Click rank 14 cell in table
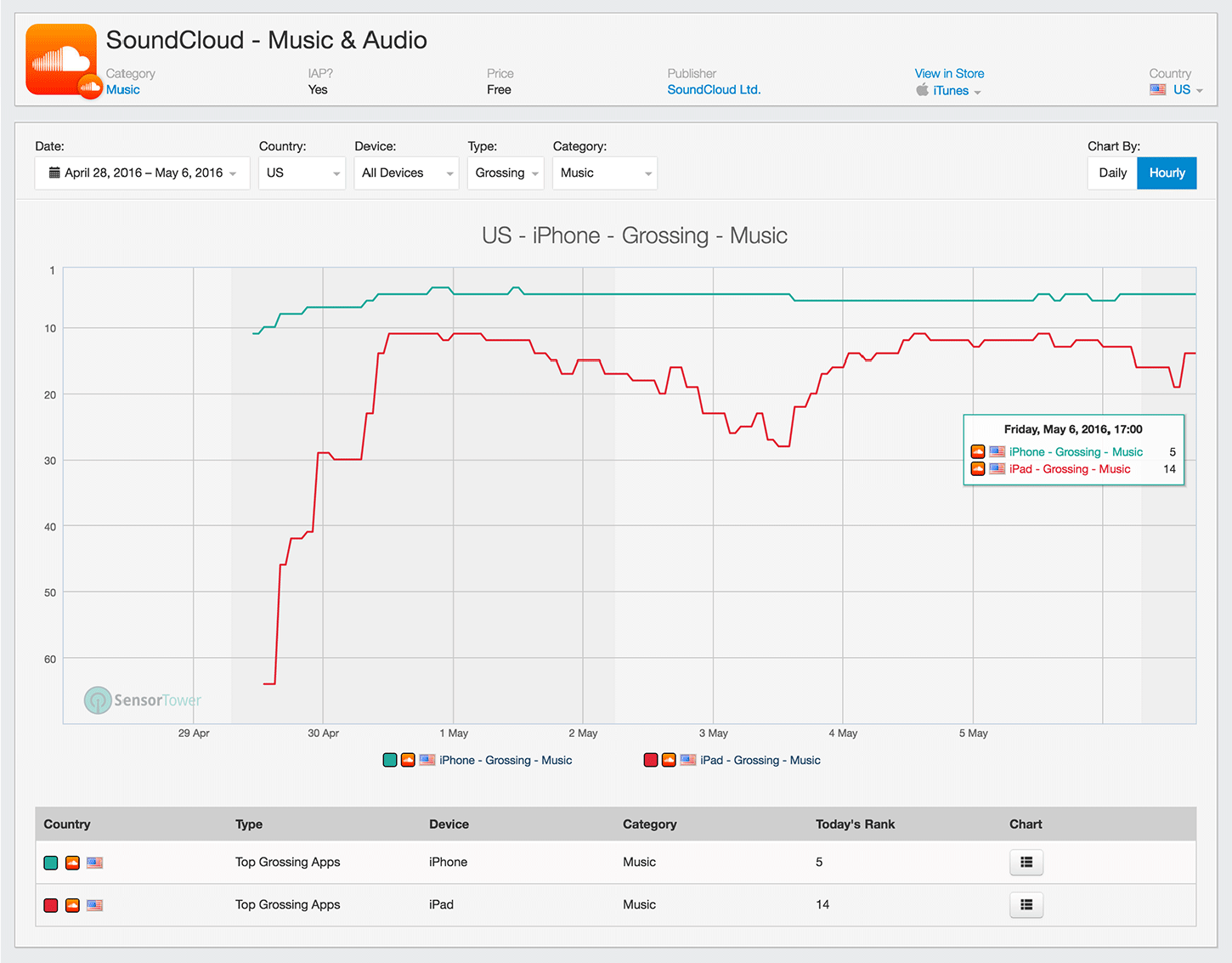 (822, 904)
